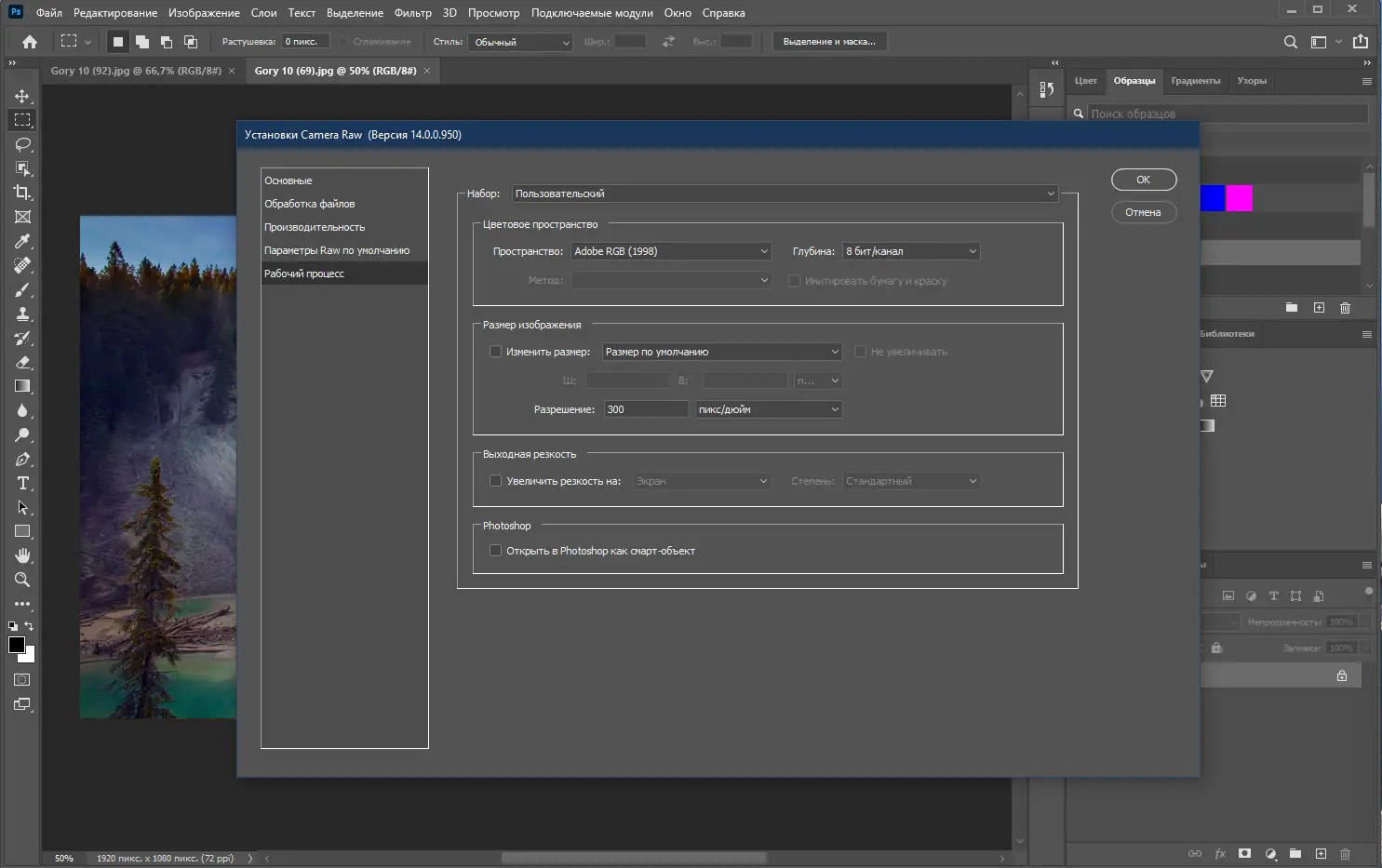Click the Home icon in options bar
The width and height of the screenshot is (1382, 868).
click(x=30, y=42)
